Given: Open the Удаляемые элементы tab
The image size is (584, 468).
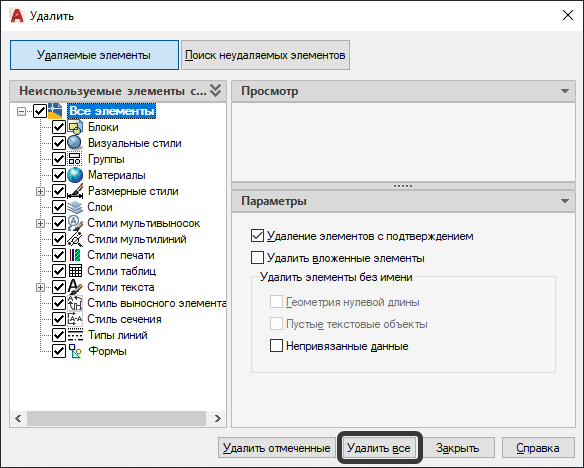Looking at the screenshot, I should [94, 55].
